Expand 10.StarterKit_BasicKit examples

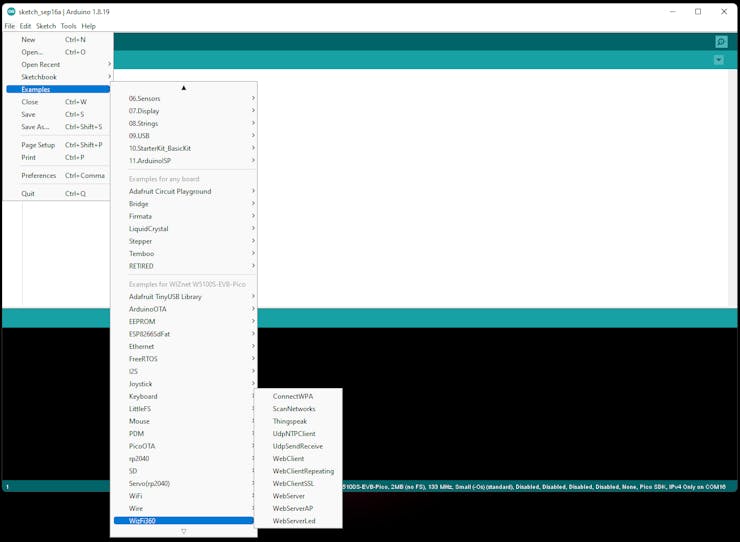coord(184,148)
